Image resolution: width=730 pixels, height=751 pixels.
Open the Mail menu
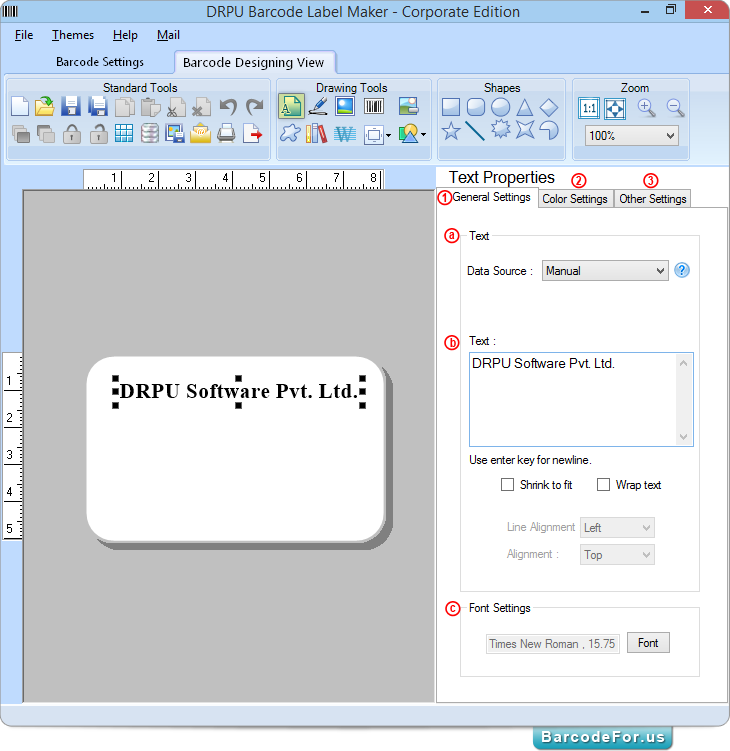[168, 35]
